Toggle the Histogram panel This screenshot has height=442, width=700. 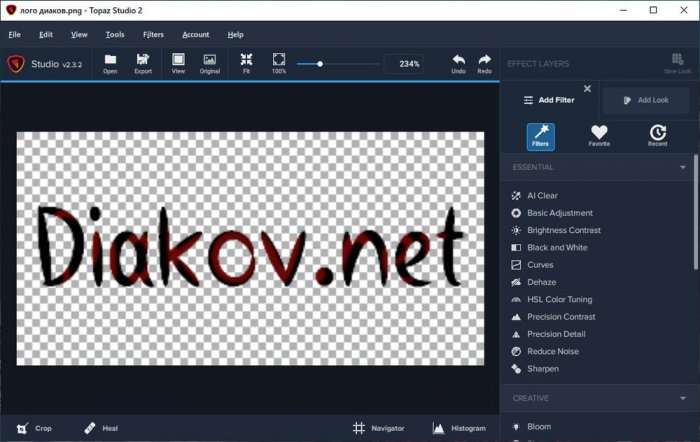pyautogui.click(x=459, y=428)
